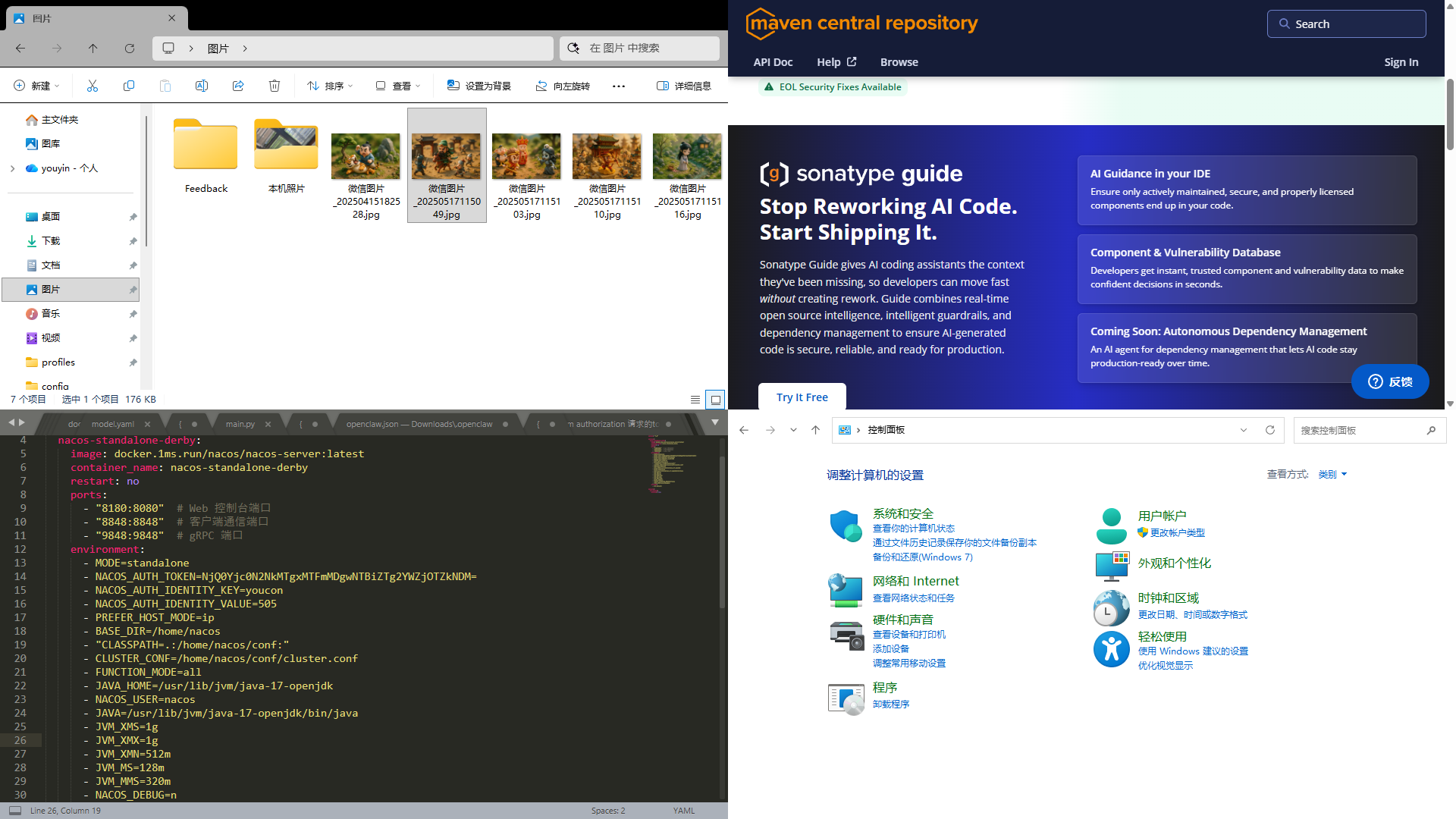
Task: Click the 向左旋转 rotate button
Action: [563, 86]
